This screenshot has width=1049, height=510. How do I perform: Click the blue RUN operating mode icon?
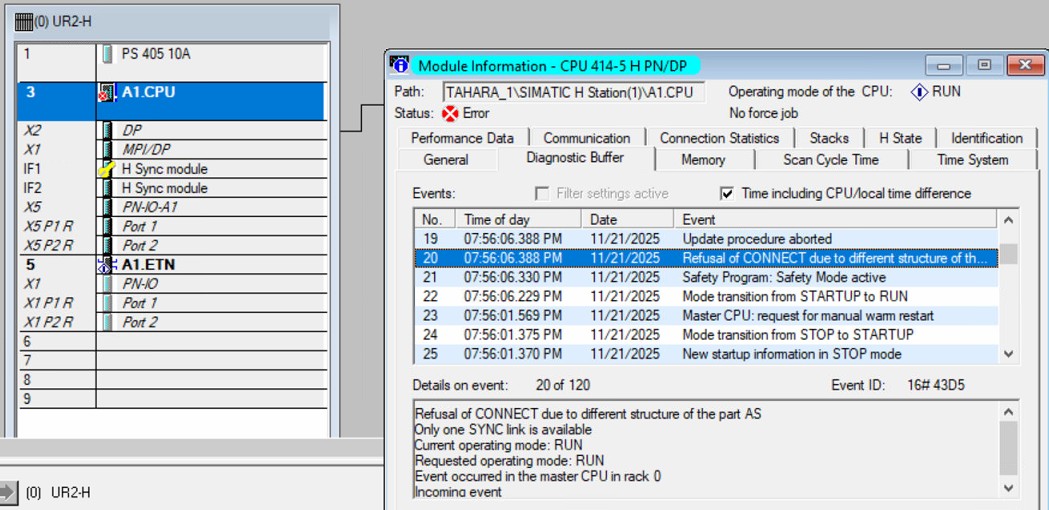(919, 92)
